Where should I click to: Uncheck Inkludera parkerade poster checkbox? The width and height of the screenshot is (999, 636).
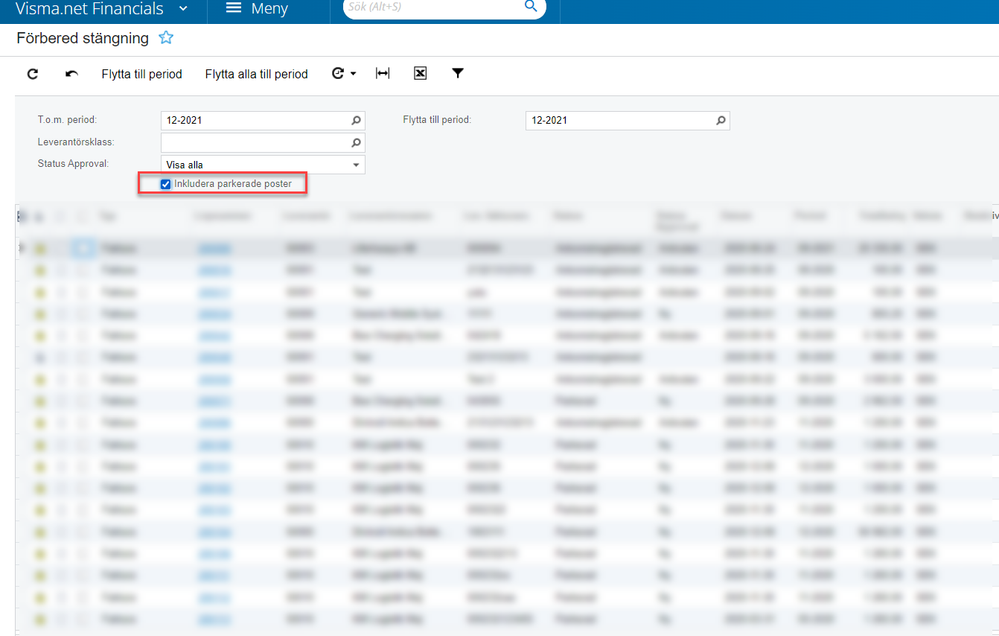(166, 184)
